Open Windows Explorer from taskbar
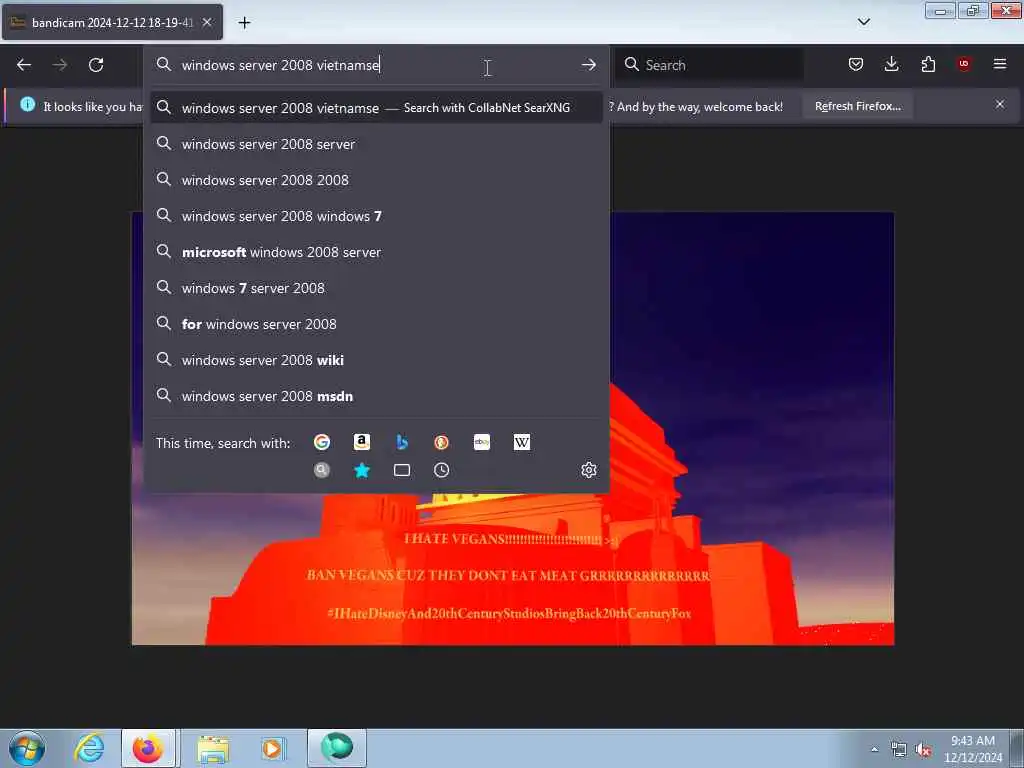This screenshot has height=768, width=1024. (x=213, y=749)
